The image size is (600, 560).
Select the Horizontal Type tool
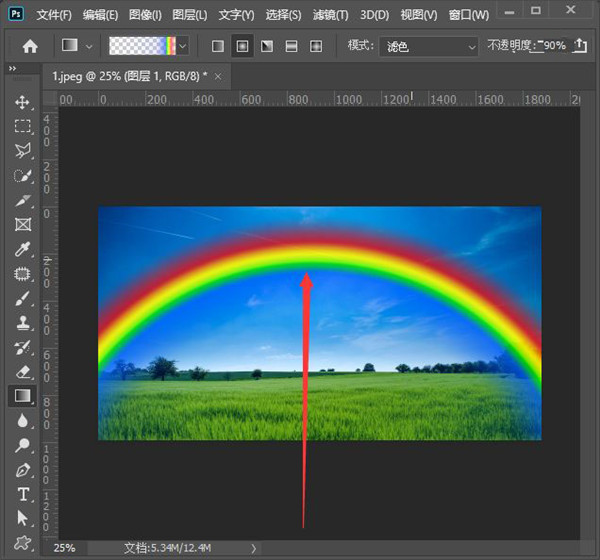tap(22, 495)
